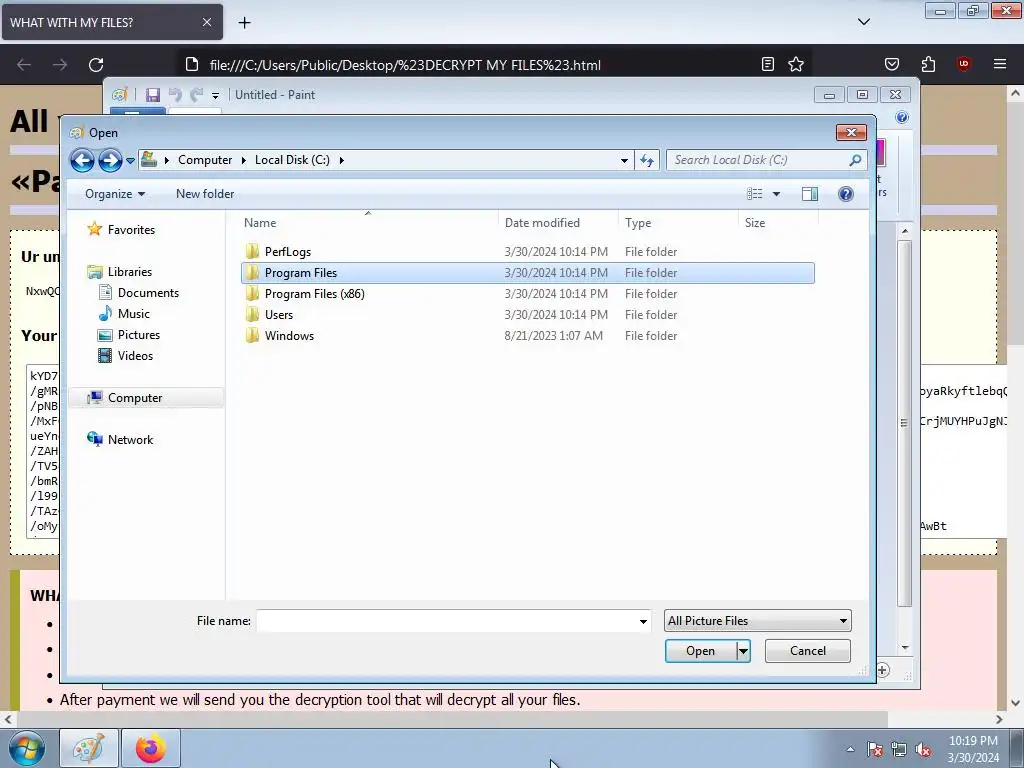Open Paint Customize Quick Access Toolbar dropdown
The height and width of the screenshot is (768, 1024).
[x=215, y=95]
